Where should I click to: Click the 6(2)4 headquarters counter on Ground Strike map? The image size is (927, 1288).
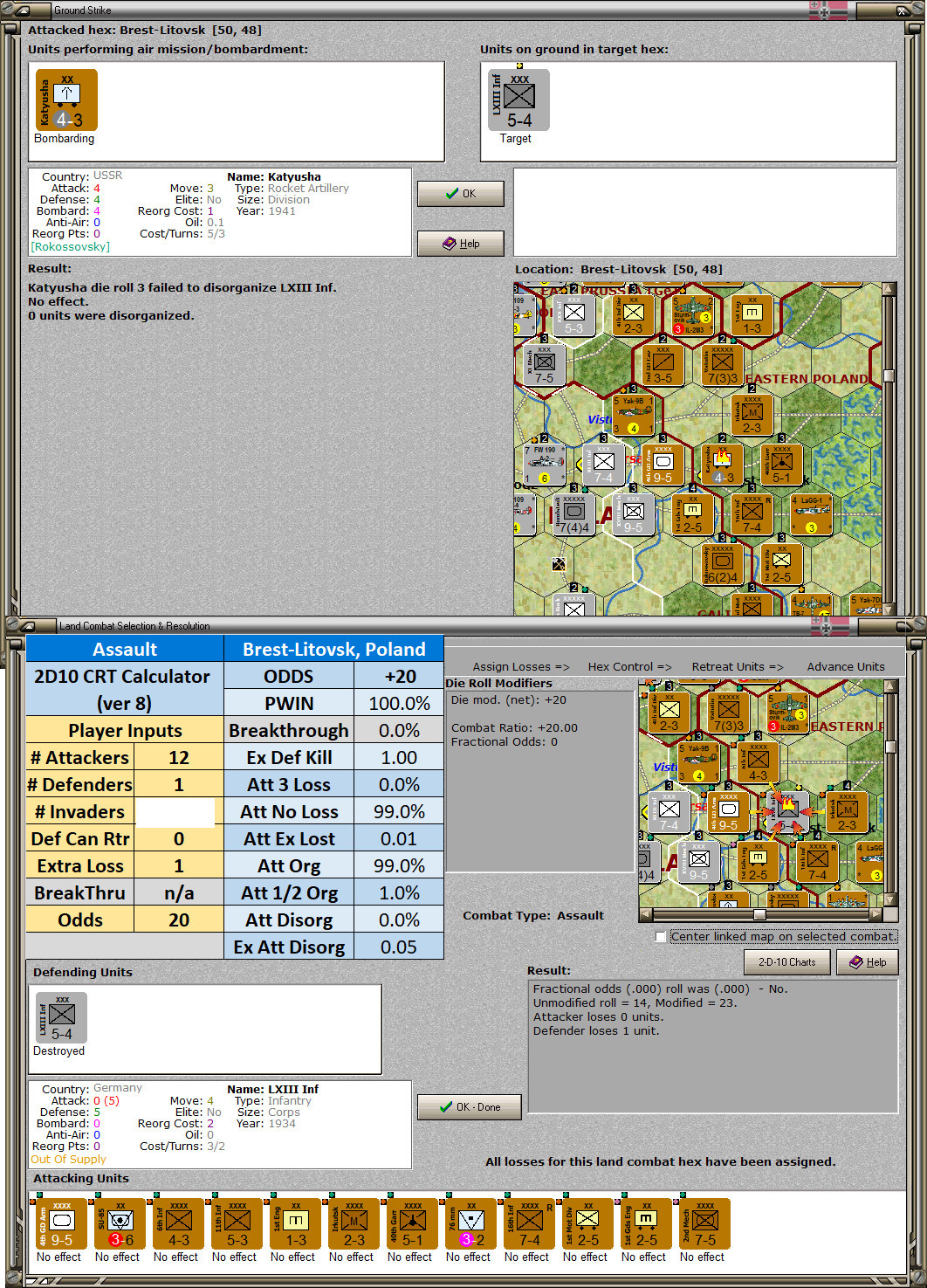pyautogui.click(x=722, y=563)
